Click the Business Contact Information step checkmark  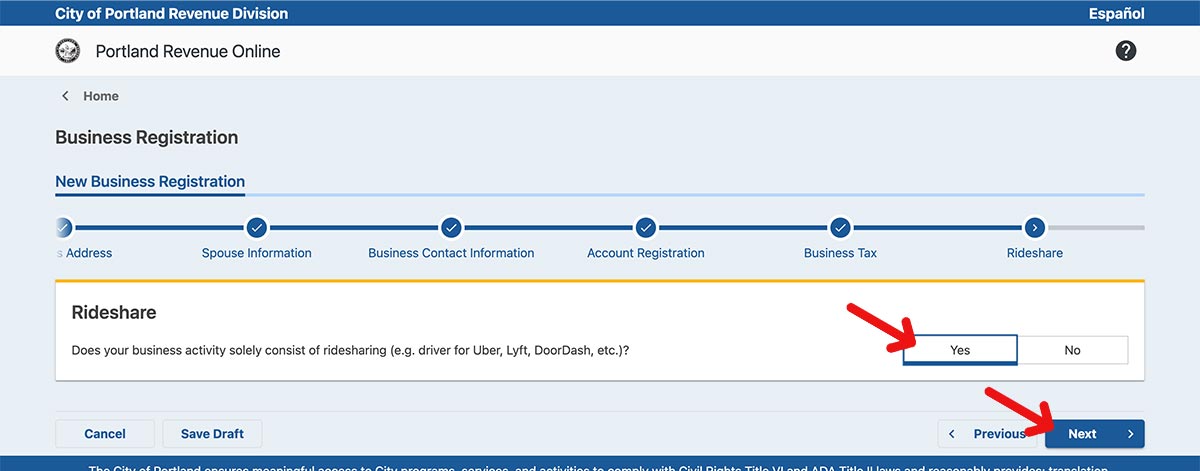coord(451,227)
